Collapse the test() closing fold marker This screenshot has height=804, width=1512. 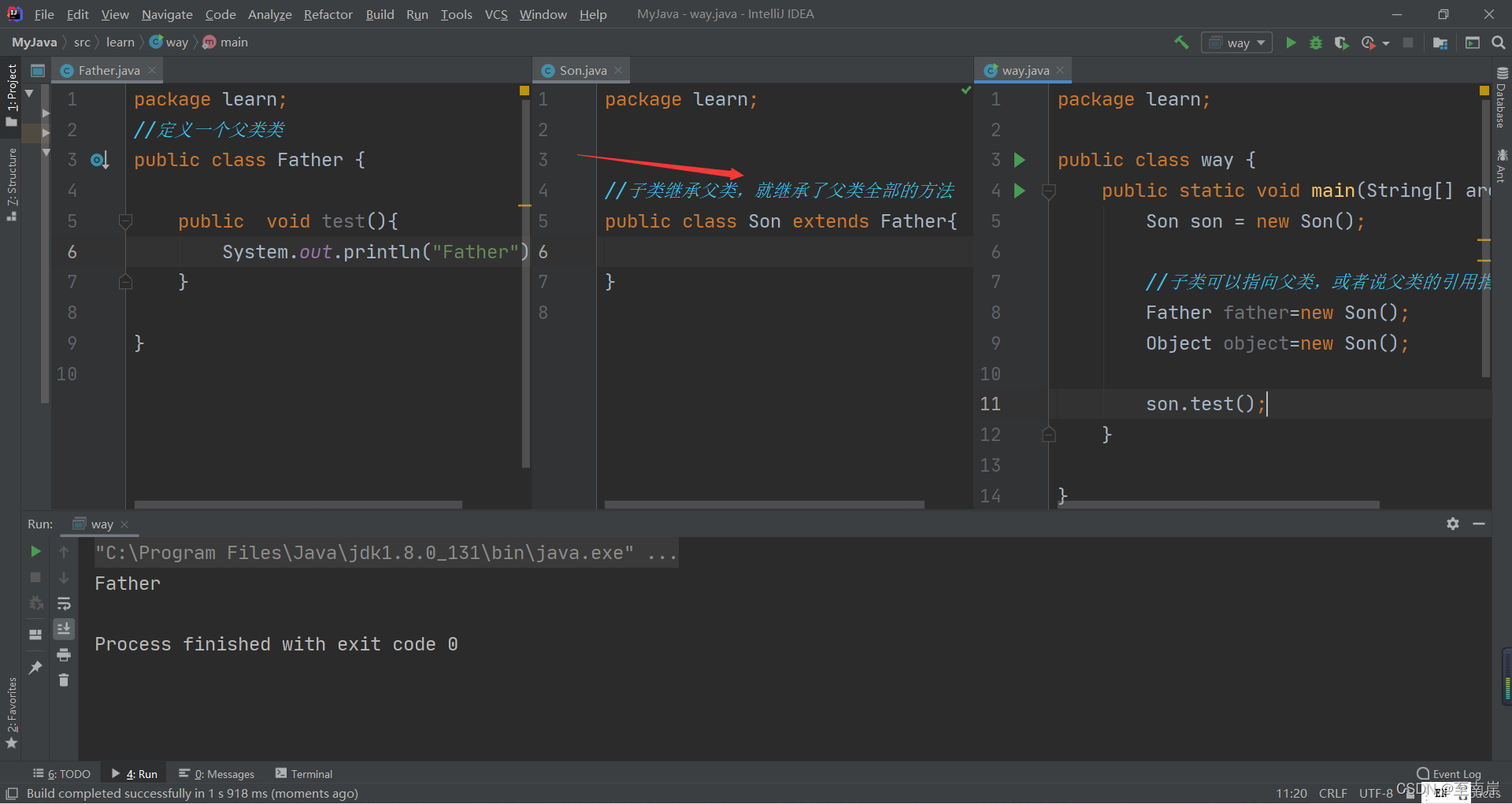click(125, 282)
